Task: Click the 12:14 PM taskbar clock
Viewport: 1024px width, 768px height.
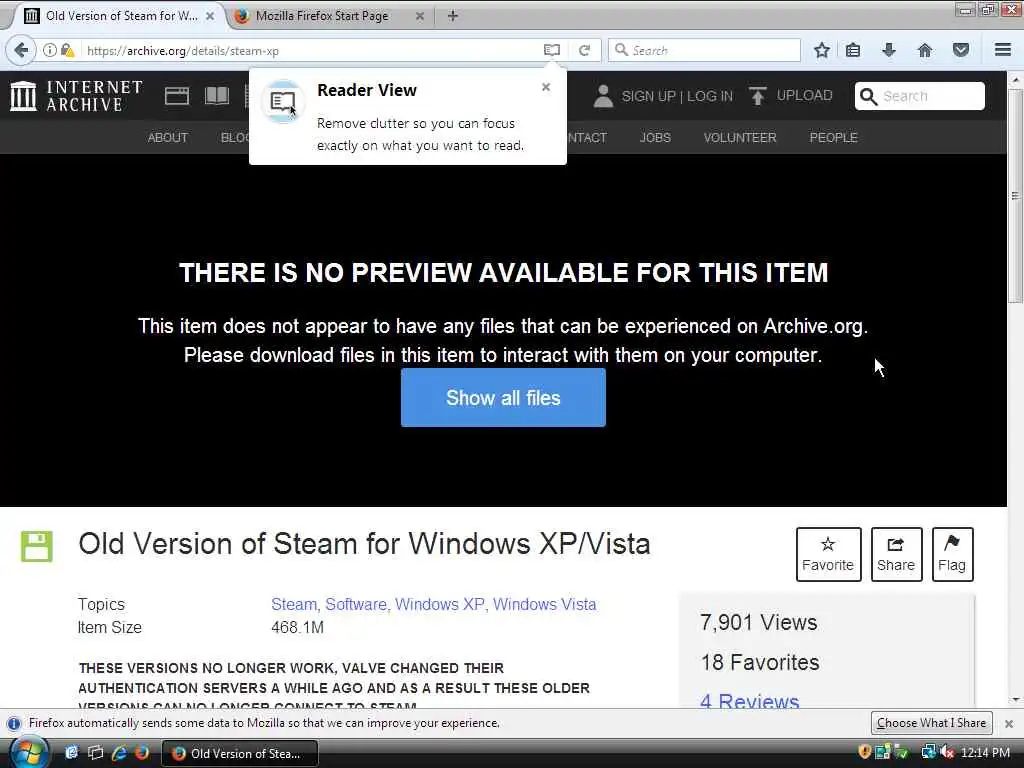Action: pyautogui.click(x=985, y=753)
